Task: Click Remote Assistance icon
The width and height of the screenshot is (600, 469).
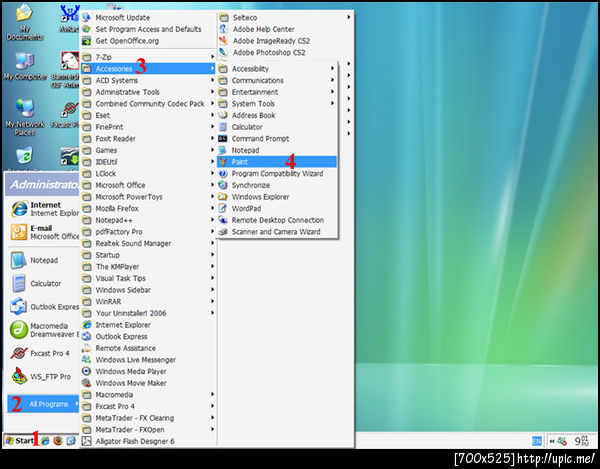Action: point(87,348)
